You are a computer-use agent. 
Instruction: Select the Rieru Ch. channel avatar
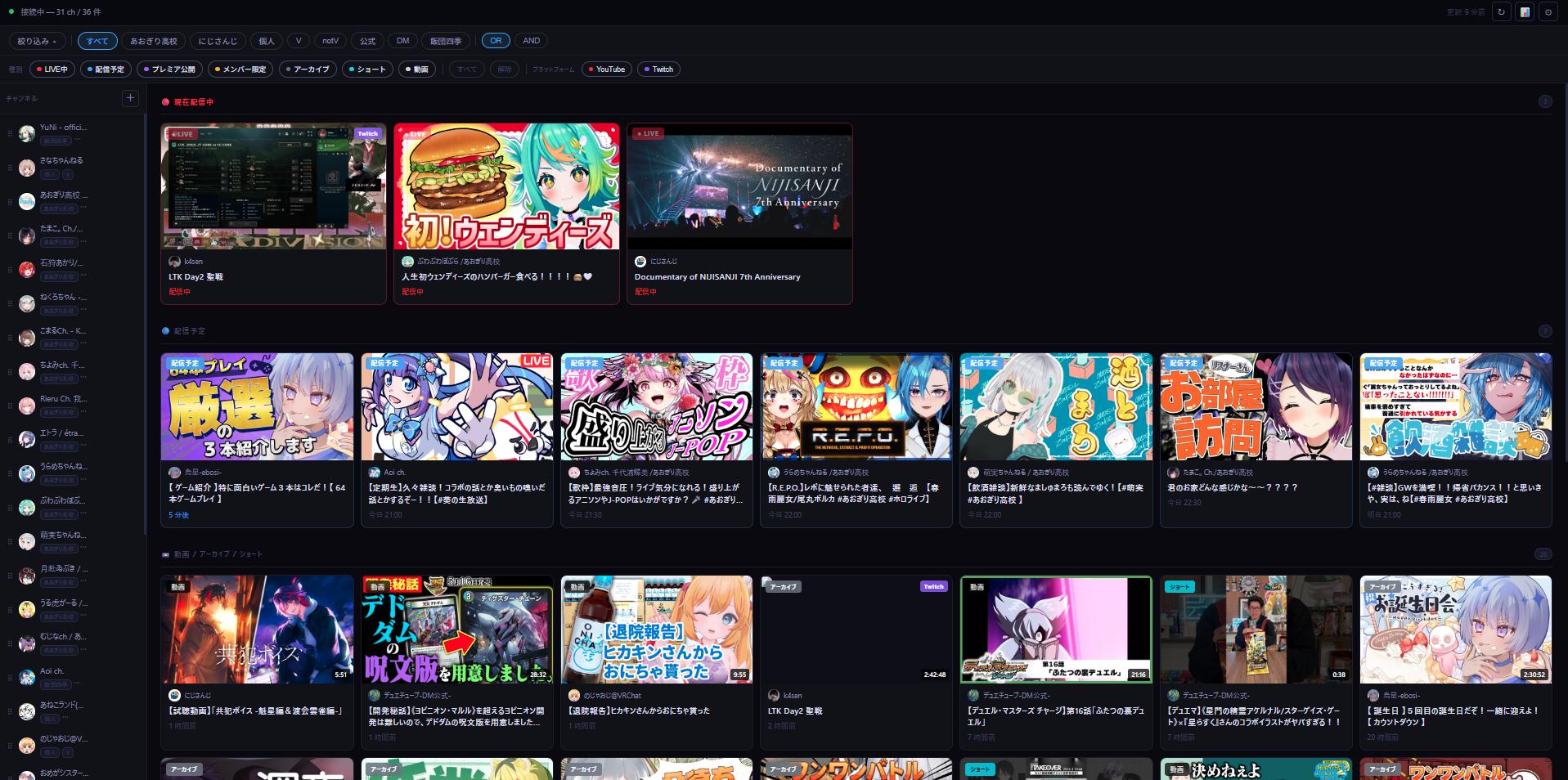(x=27, y=406)
